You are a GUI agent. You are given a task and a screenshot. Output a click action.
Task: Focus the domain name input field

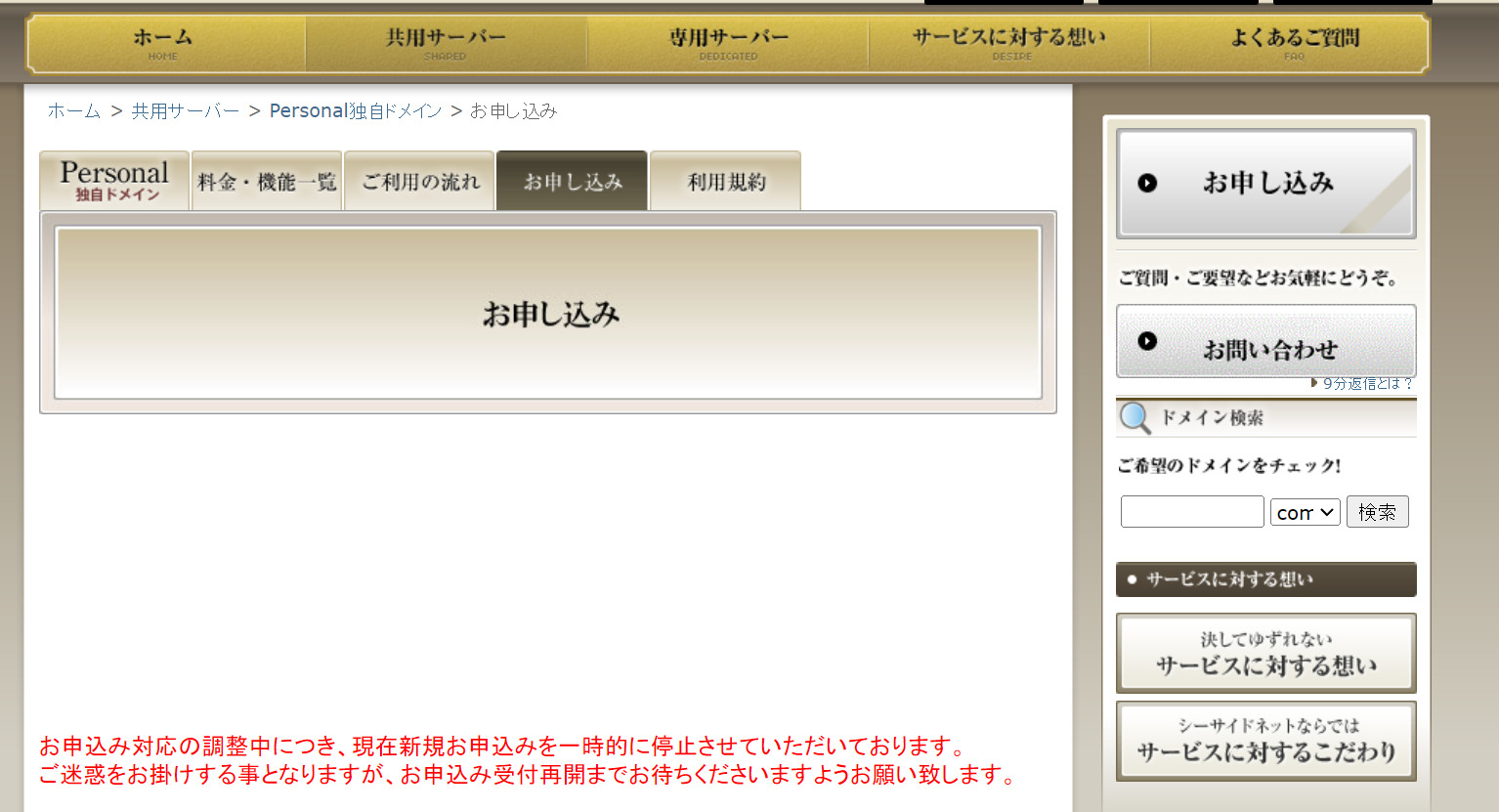(x=1192, y=512)
